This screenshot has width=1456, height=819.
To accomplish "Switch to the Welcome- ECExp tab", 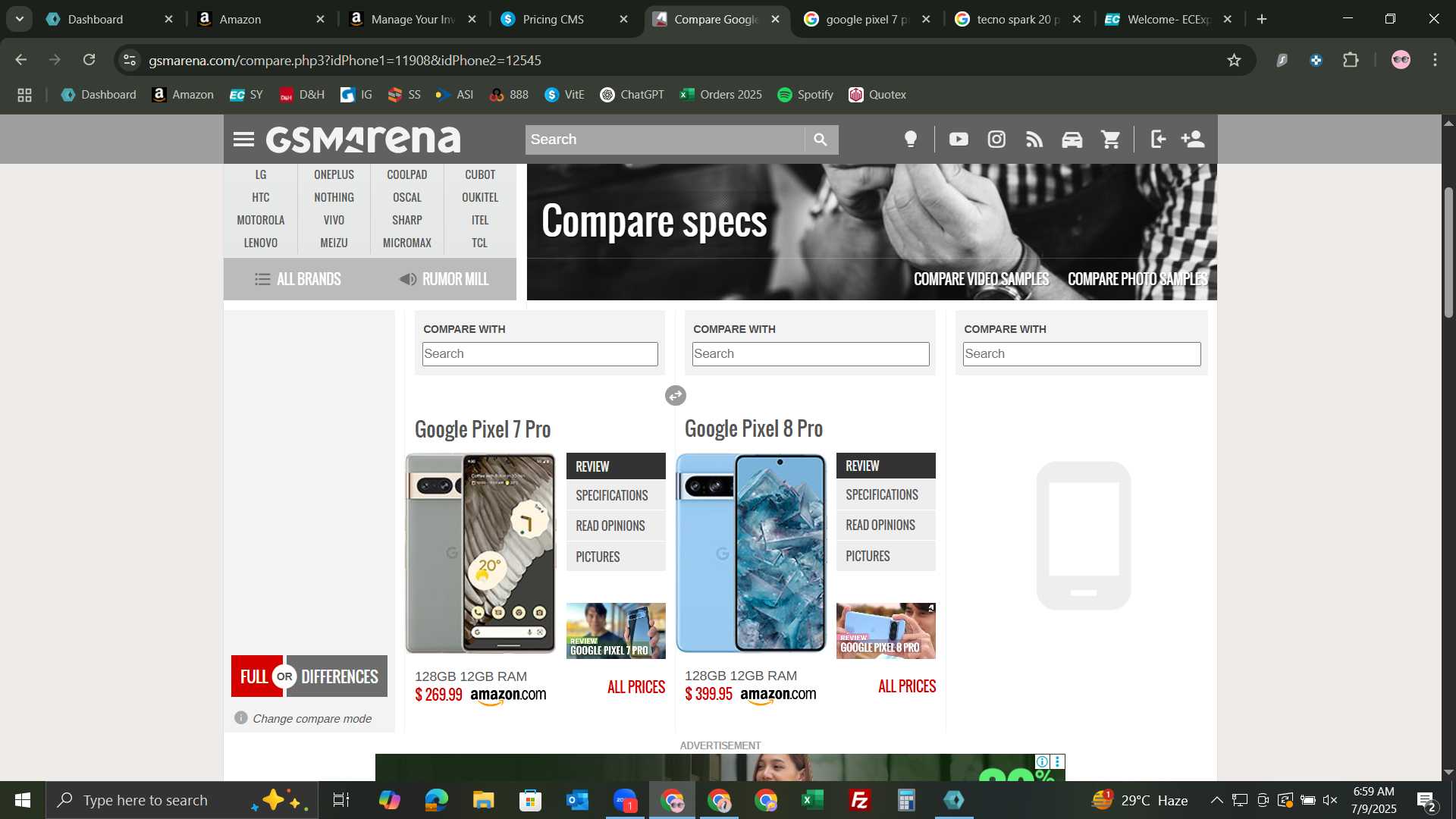I will click(1168, 19).
